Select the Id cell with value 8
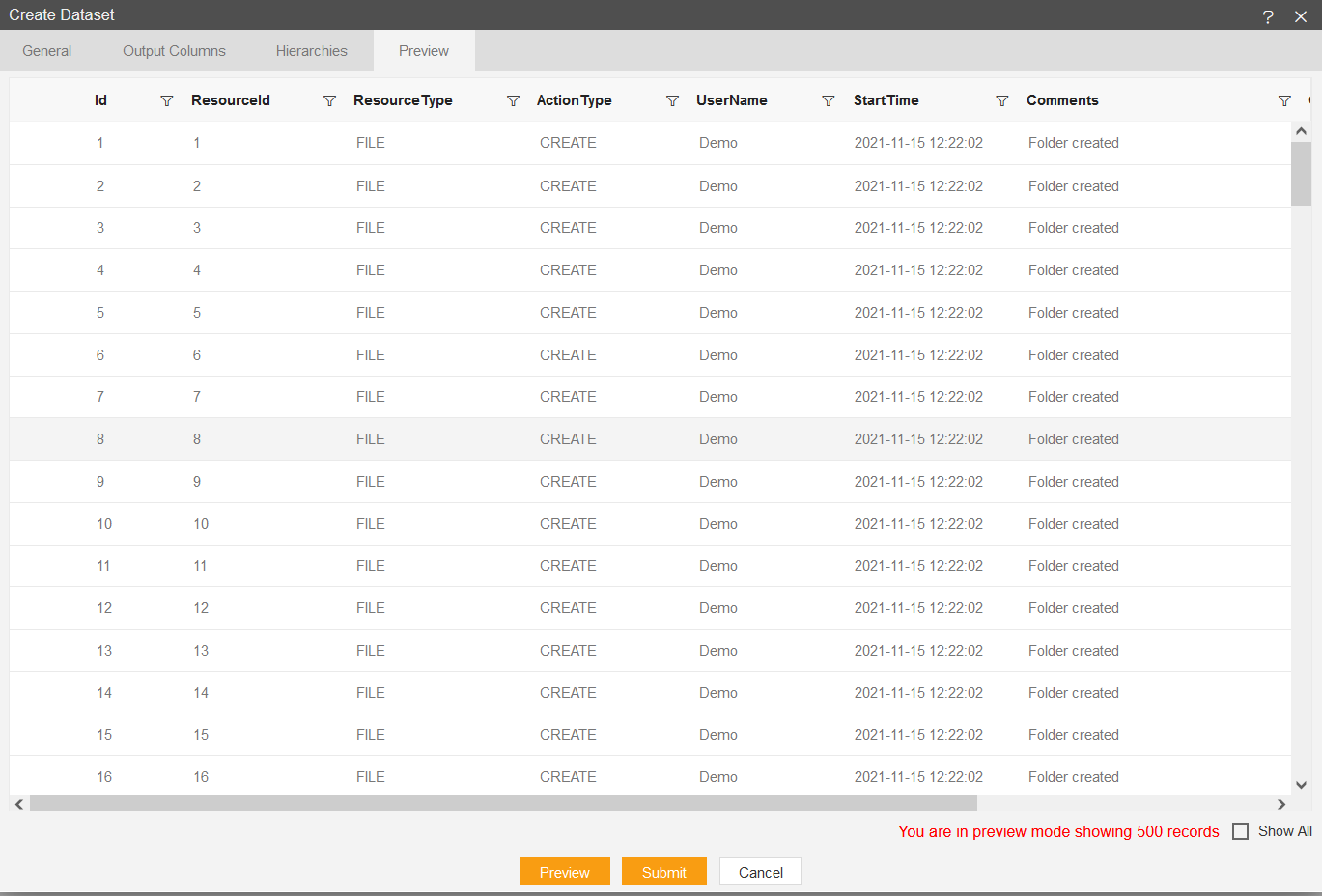Screen dimensions: 1322x896 pos(100,439)
